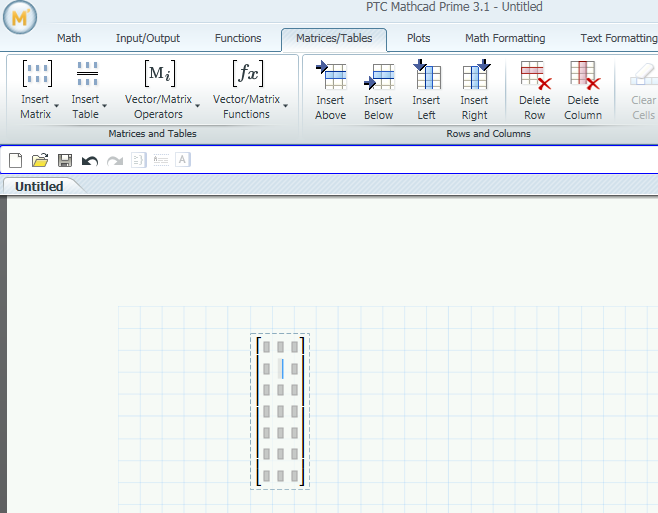This screenshot has height=513, width=658.
Task: Open the Functions ribbon tab
Action: [238, 38]
